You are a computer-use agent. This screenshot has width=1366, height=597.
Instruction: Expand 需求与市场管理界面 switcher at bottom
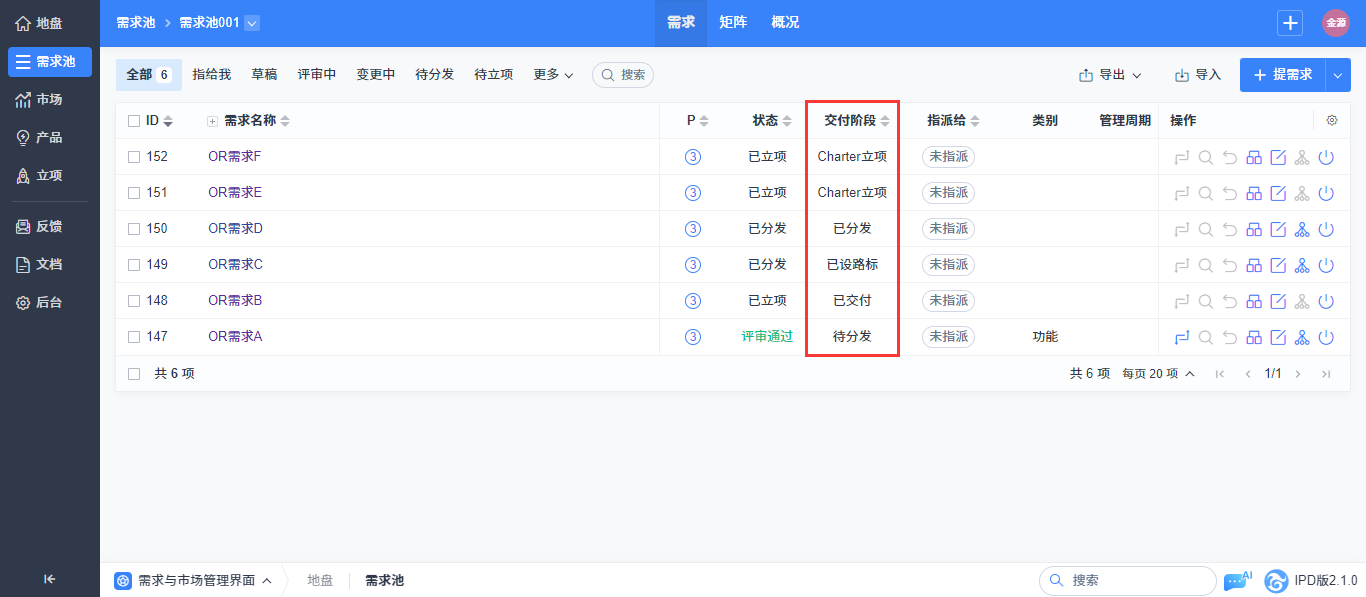(193, 581)
